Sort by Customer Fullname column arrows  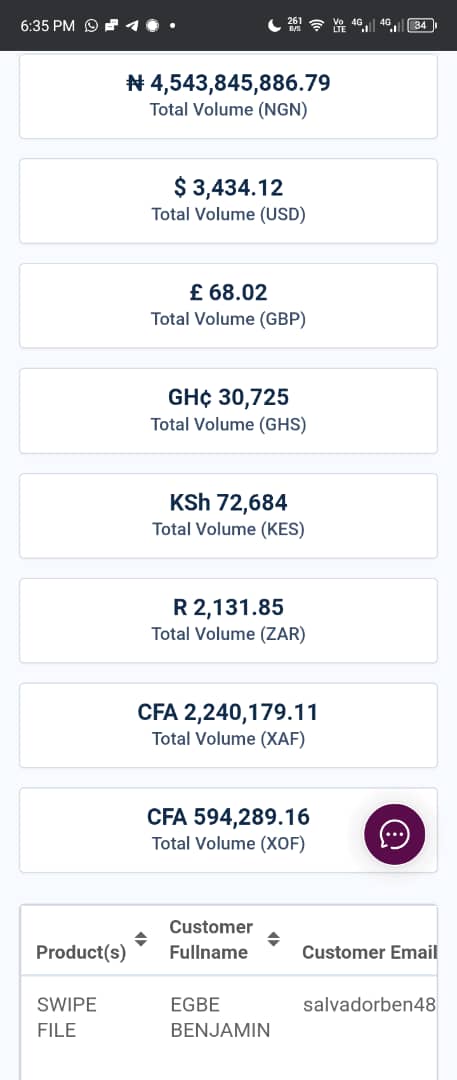[274, 939]
